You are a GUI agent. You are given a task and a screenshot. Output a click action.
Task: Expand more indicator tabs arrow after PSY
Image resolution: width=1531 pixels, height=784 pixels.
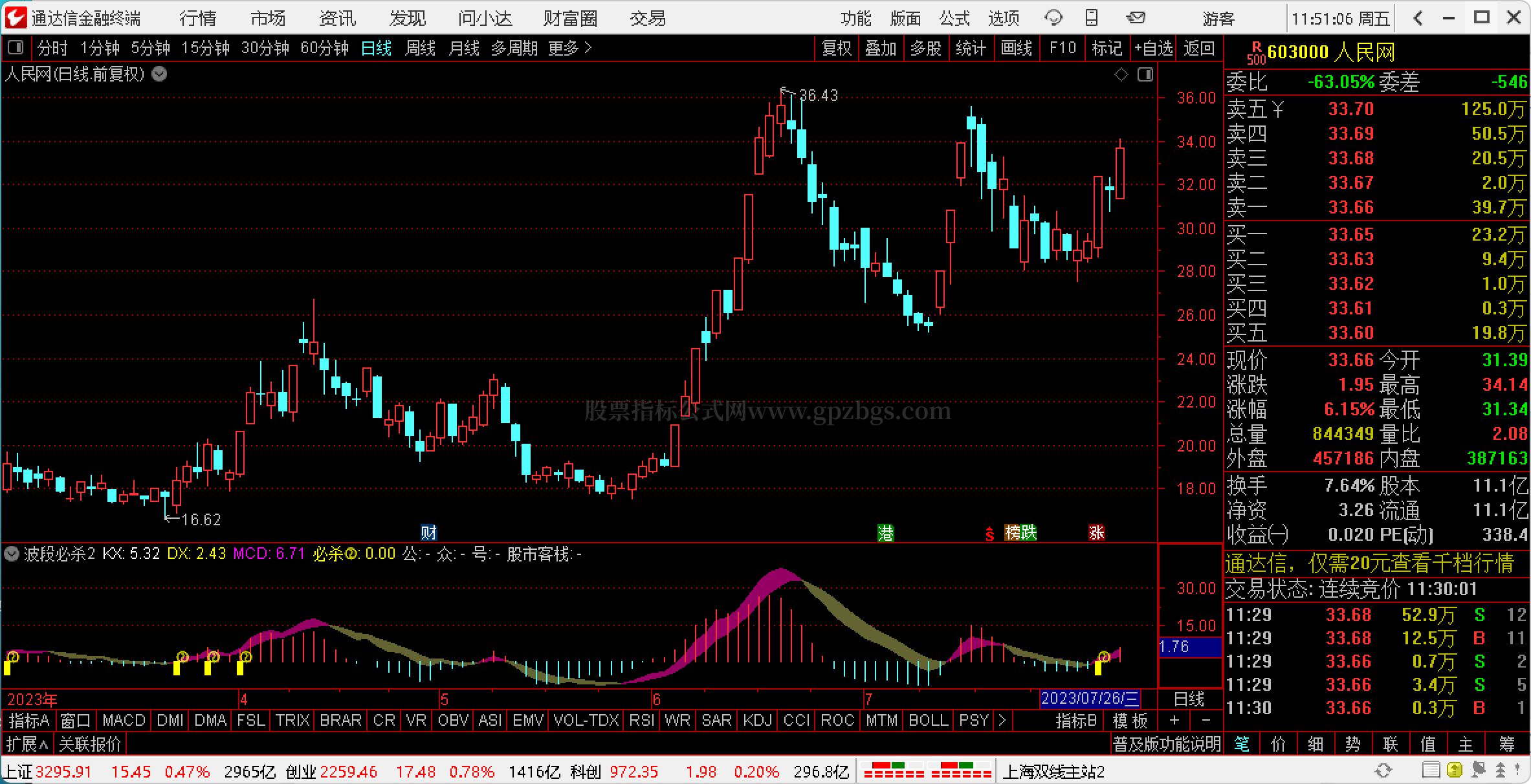click(x=1002, y=720)
